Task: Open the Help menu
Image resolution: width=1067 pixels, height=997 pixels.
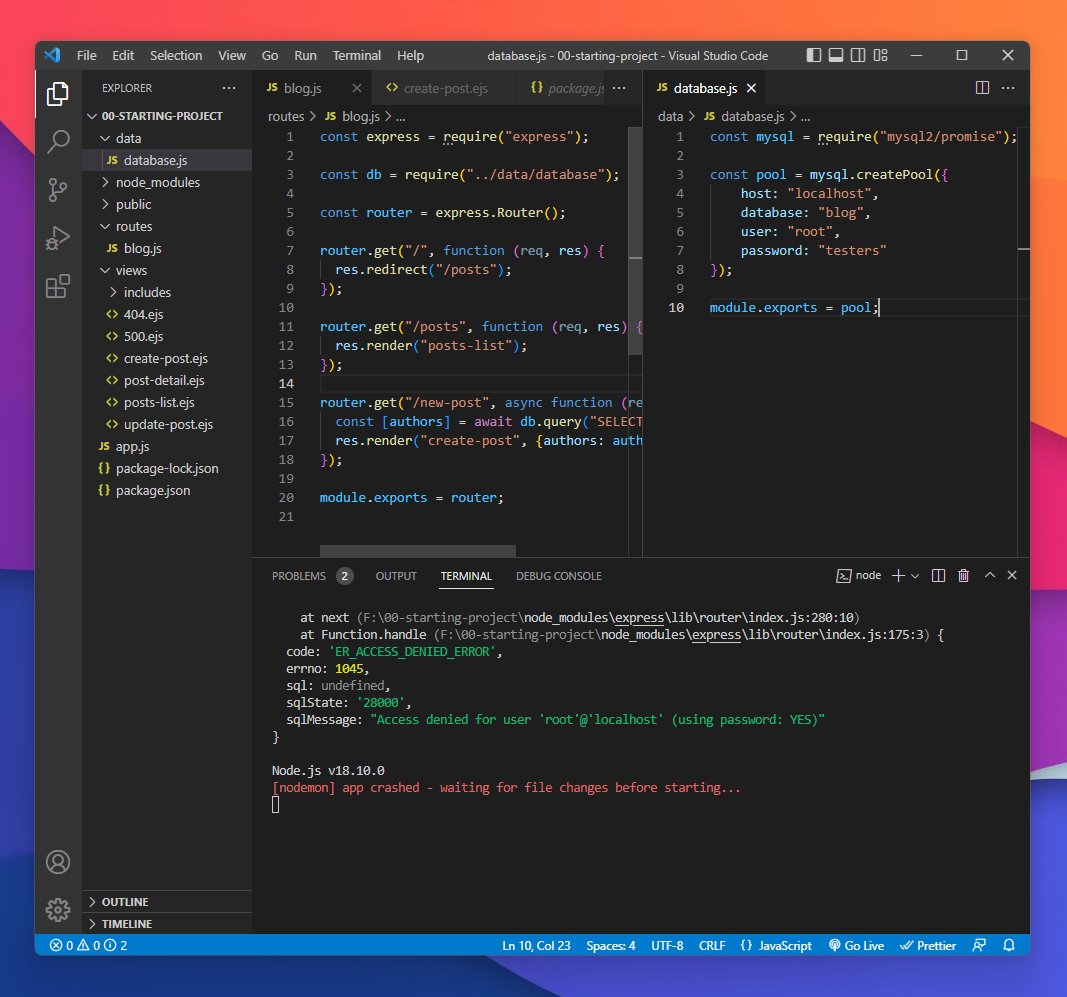Action: coord(410,55)
